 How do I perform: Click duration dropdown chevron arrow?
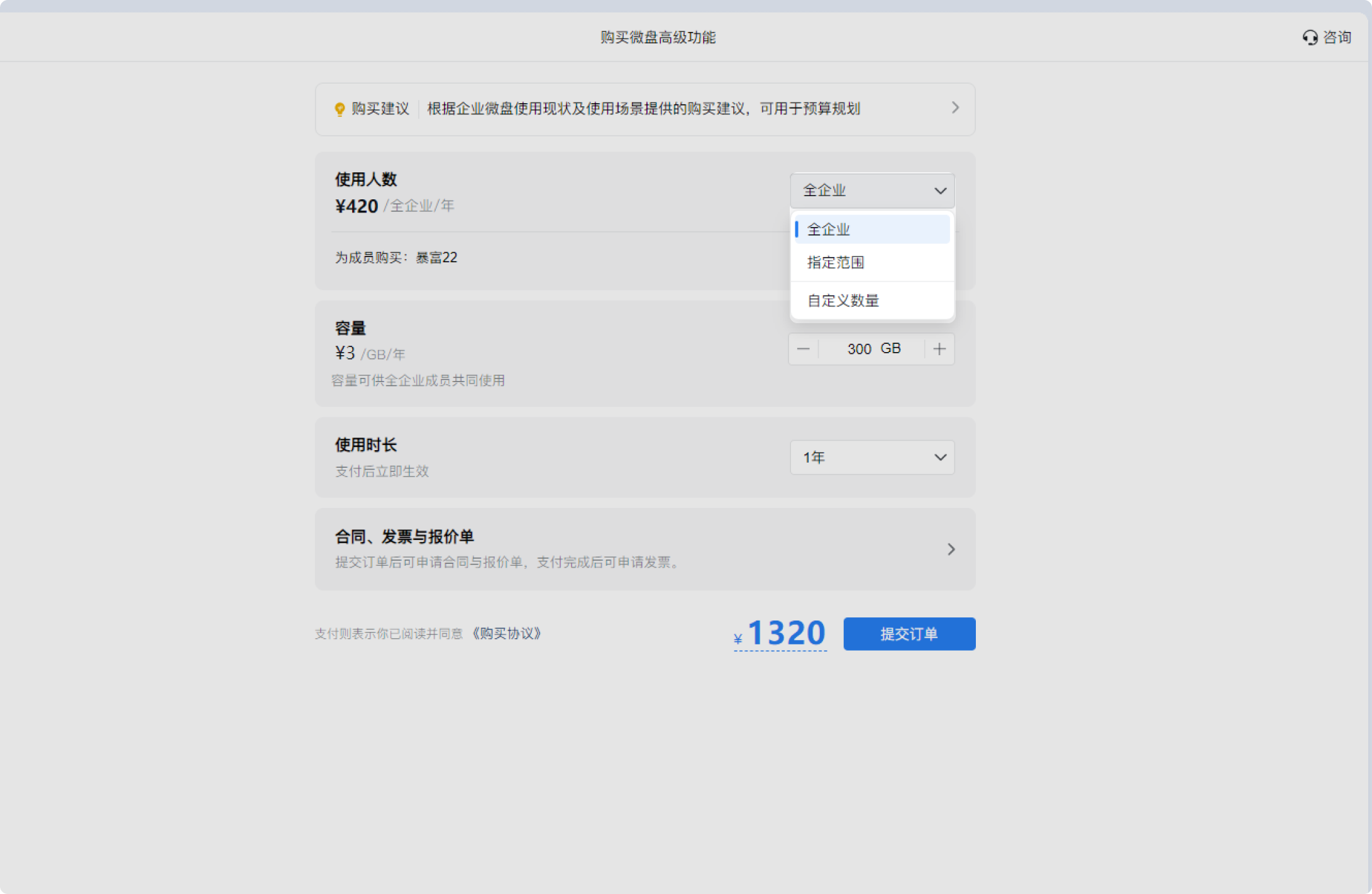940,457
